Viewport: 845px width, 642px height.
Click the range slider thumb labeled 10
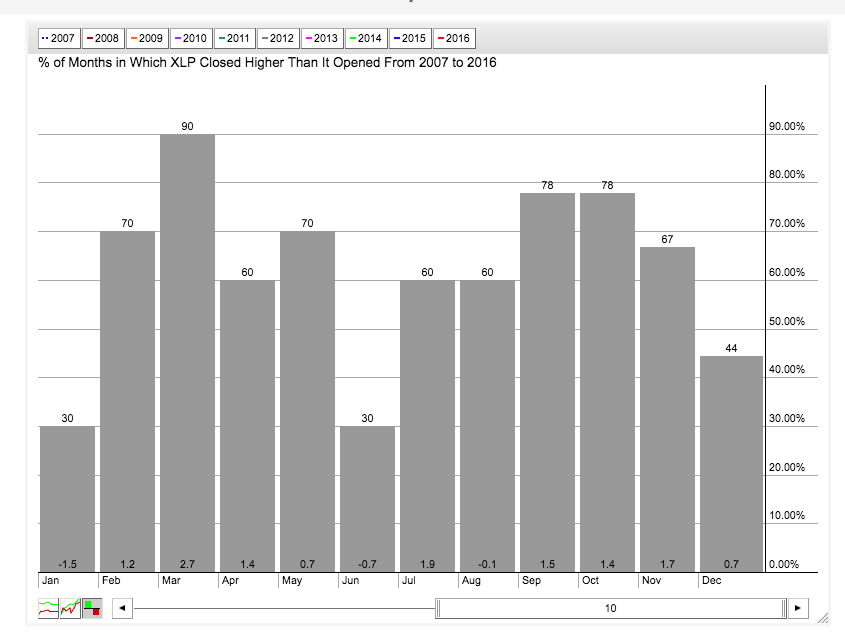click(611, 608)
